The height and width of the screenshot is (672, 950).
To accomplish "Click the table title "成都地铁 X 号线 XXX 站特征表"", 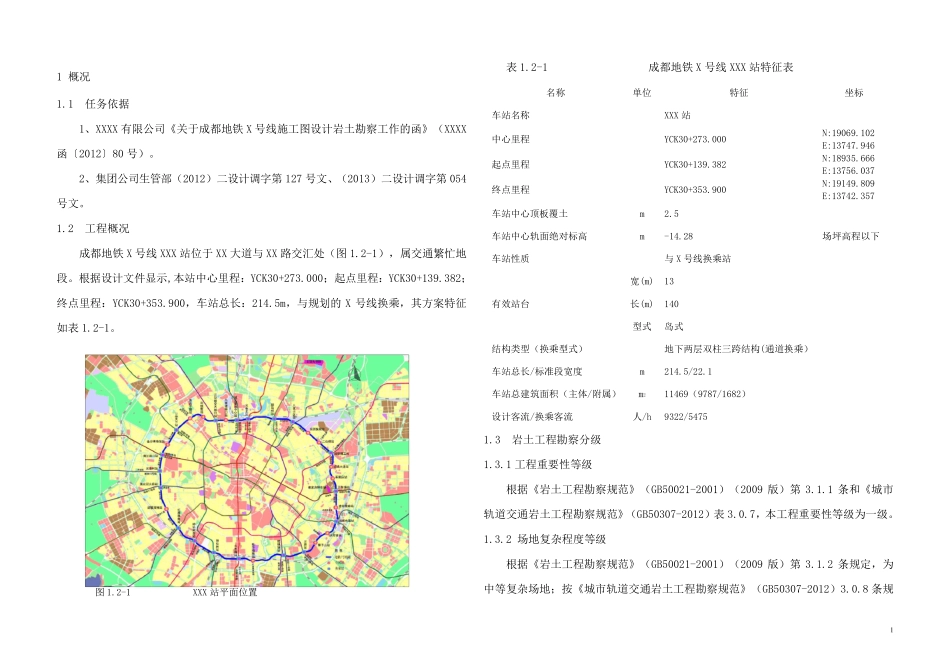I will tap(720, 67).
